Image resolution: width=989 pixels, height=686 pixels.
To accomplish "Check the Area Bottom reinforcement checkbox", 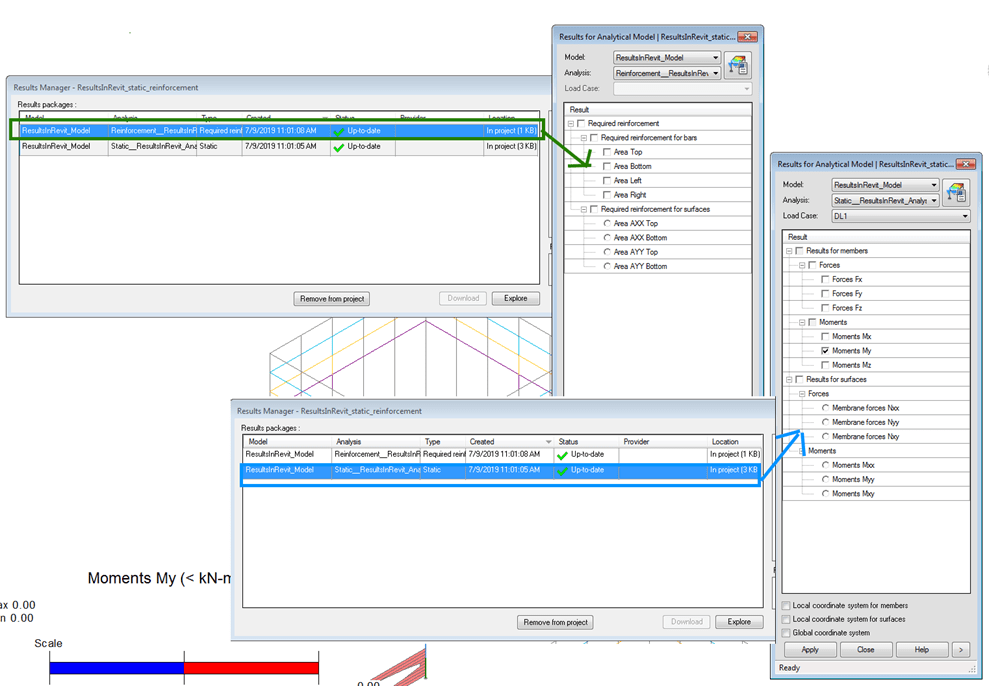I will [606, 166].
